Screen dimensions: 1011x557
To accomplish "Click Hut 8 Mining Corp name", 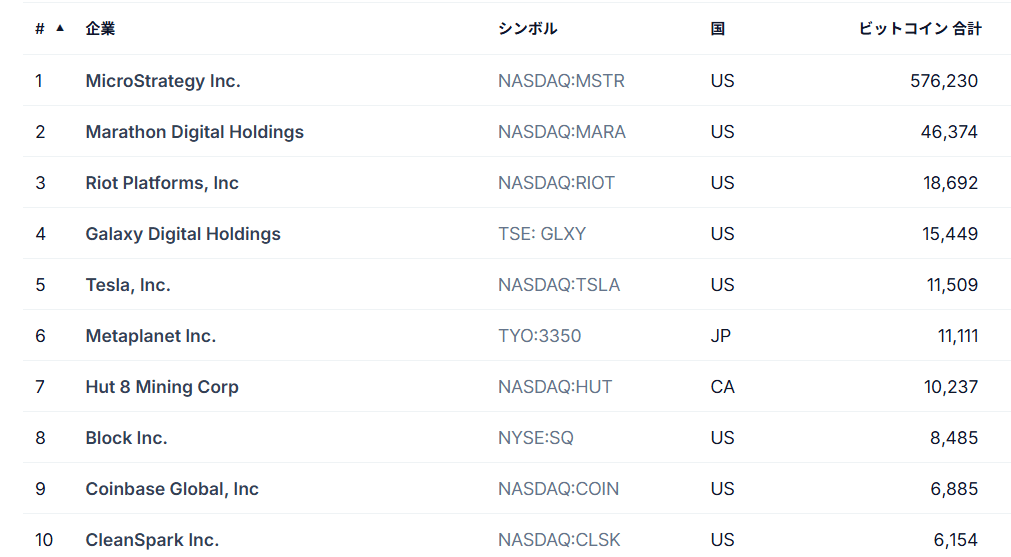I will click(x=162, y=387).
